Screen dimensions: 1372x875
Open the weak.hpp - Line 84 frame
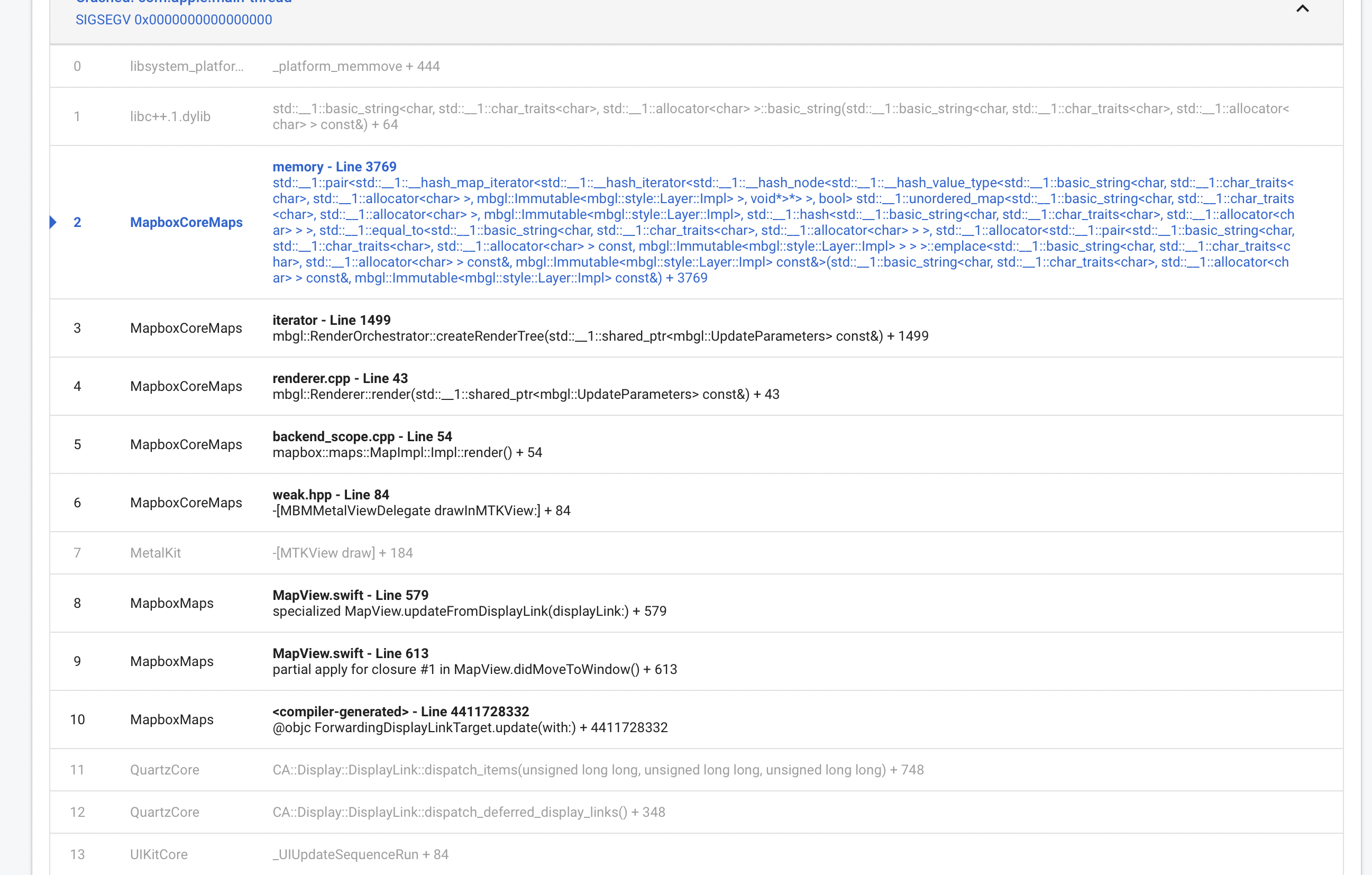pos(331,494)
